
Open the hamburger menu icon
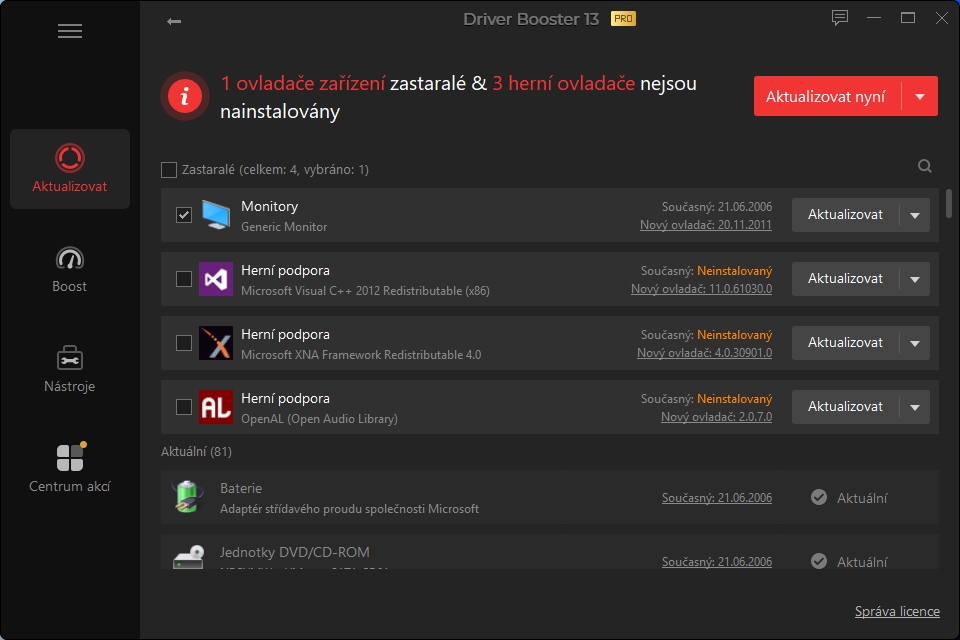click(69, 31)
